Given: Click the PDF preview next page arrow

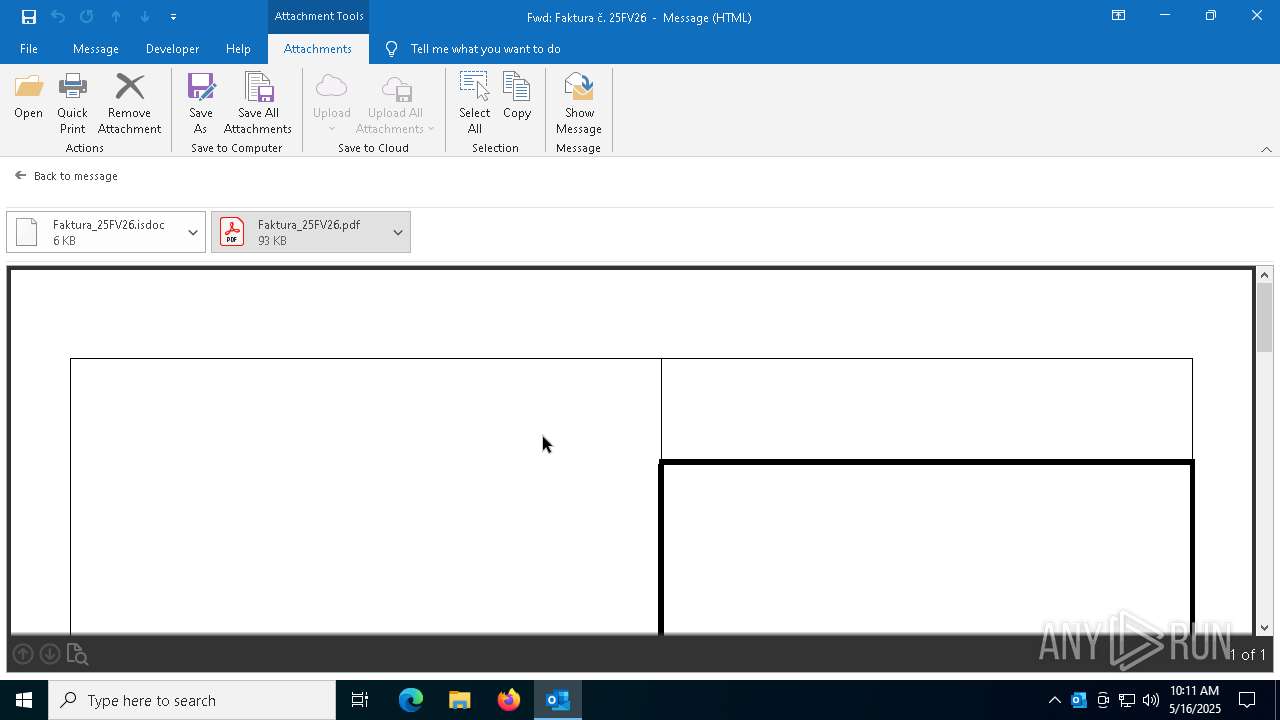Looking at the screenshot, I should 50,655.
